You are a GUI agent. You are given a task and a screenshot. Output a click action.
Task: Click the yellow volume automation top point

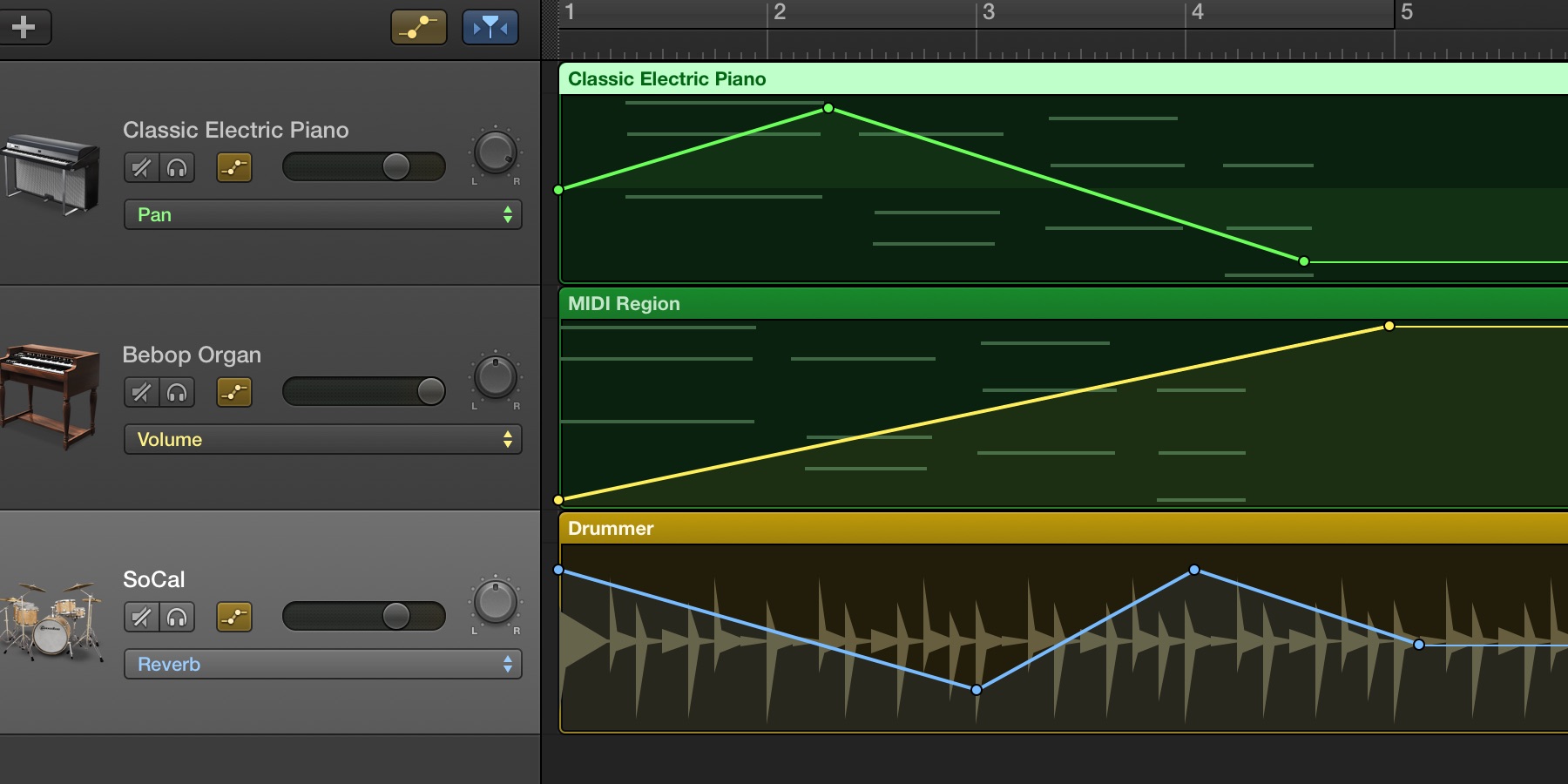(x=1389, y=326)
